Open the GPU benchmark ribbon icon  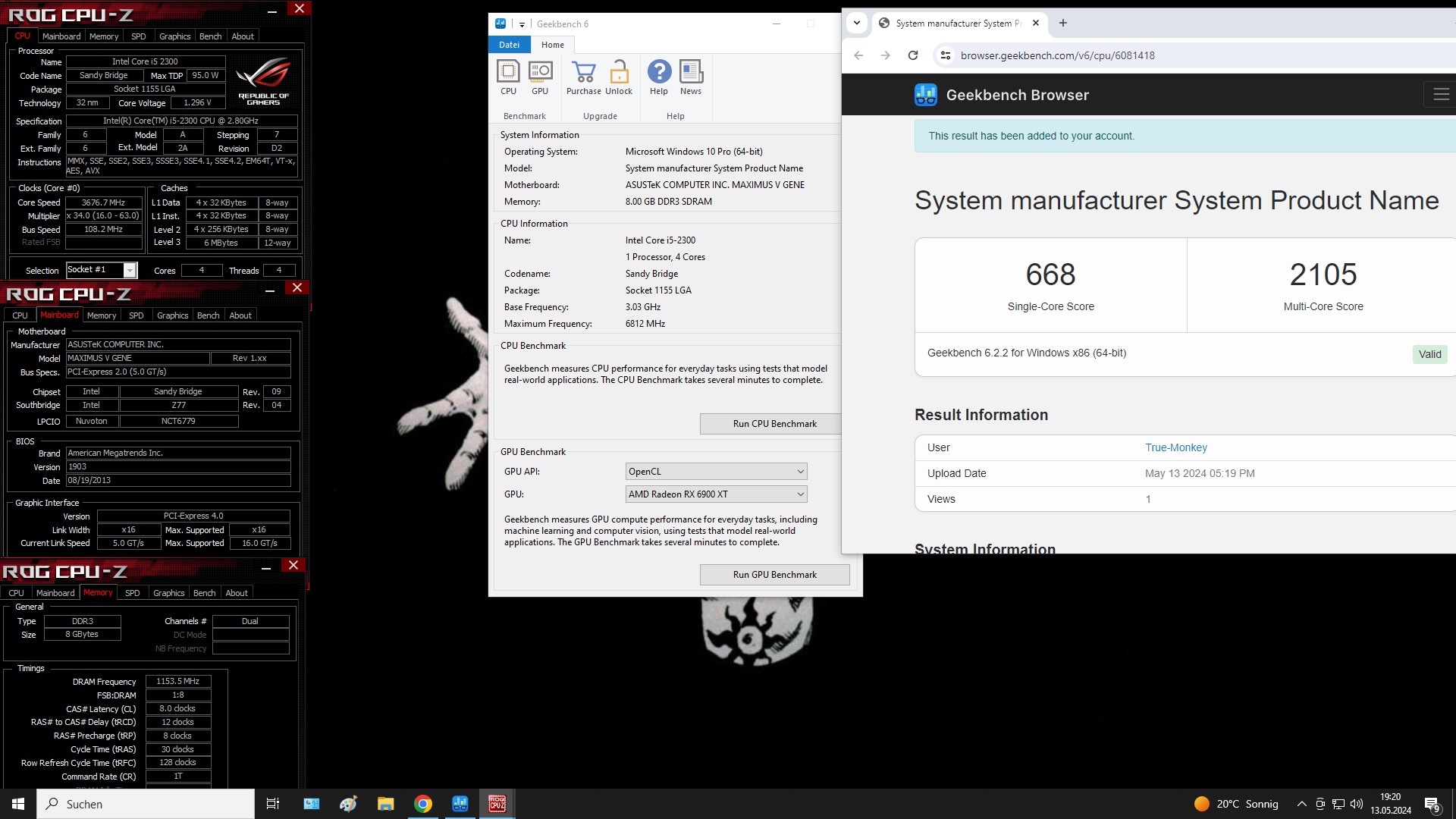point(540,77)
